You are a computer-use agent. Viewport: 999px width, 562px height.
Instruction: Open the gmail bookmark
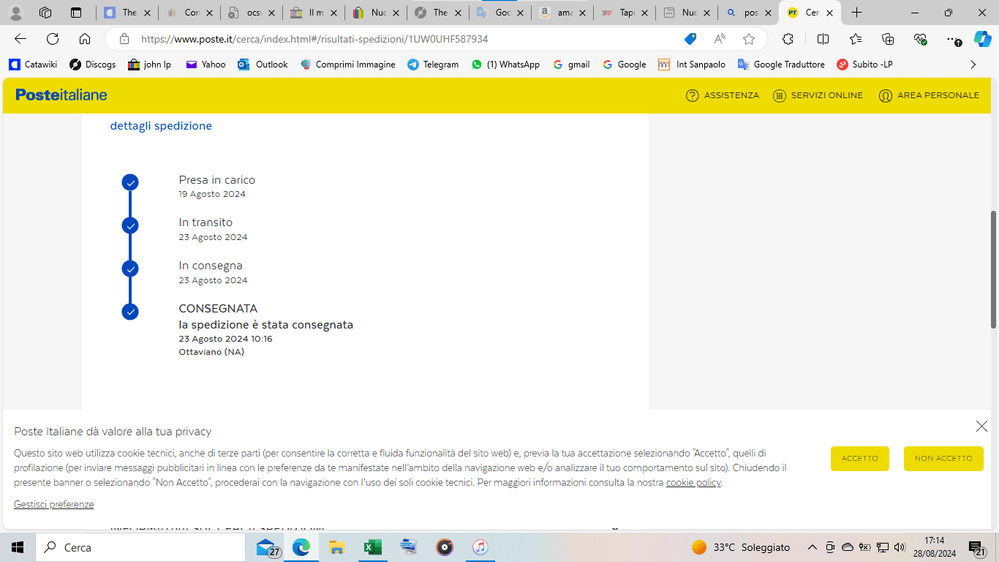point(571,64)
